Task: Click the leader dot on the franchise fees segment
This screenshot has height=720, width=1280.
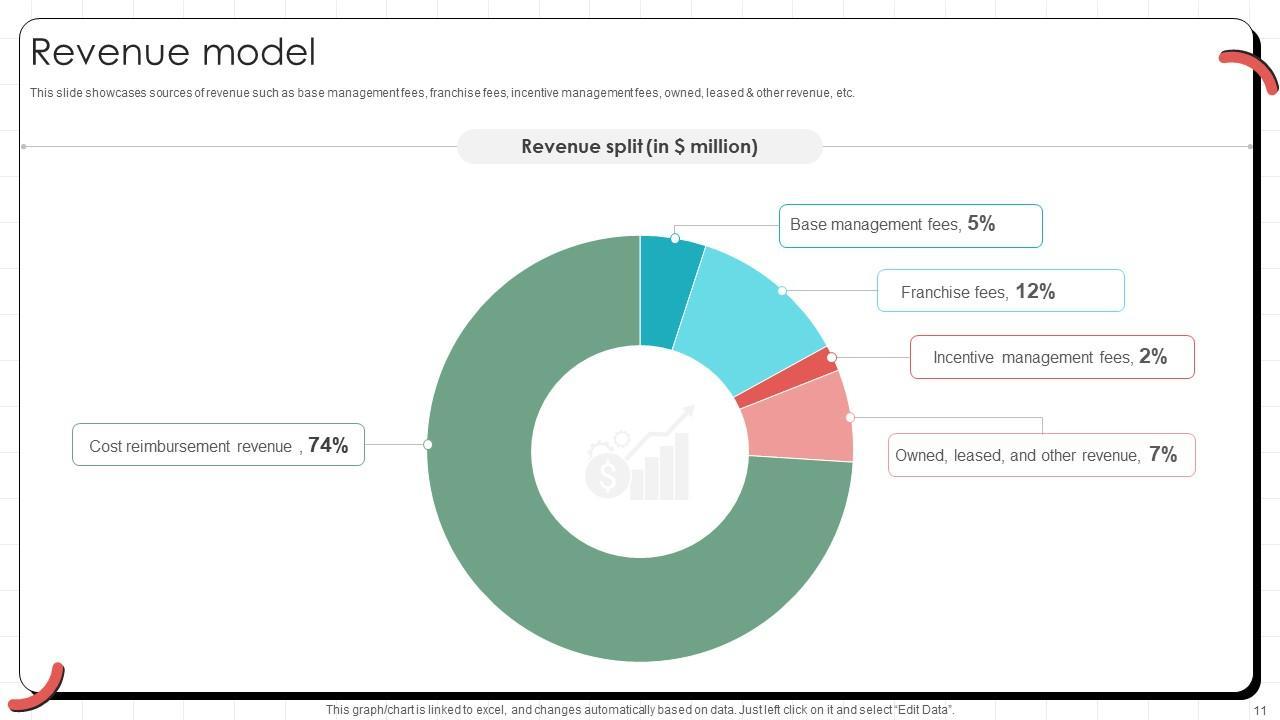Action: pos(782,291)
